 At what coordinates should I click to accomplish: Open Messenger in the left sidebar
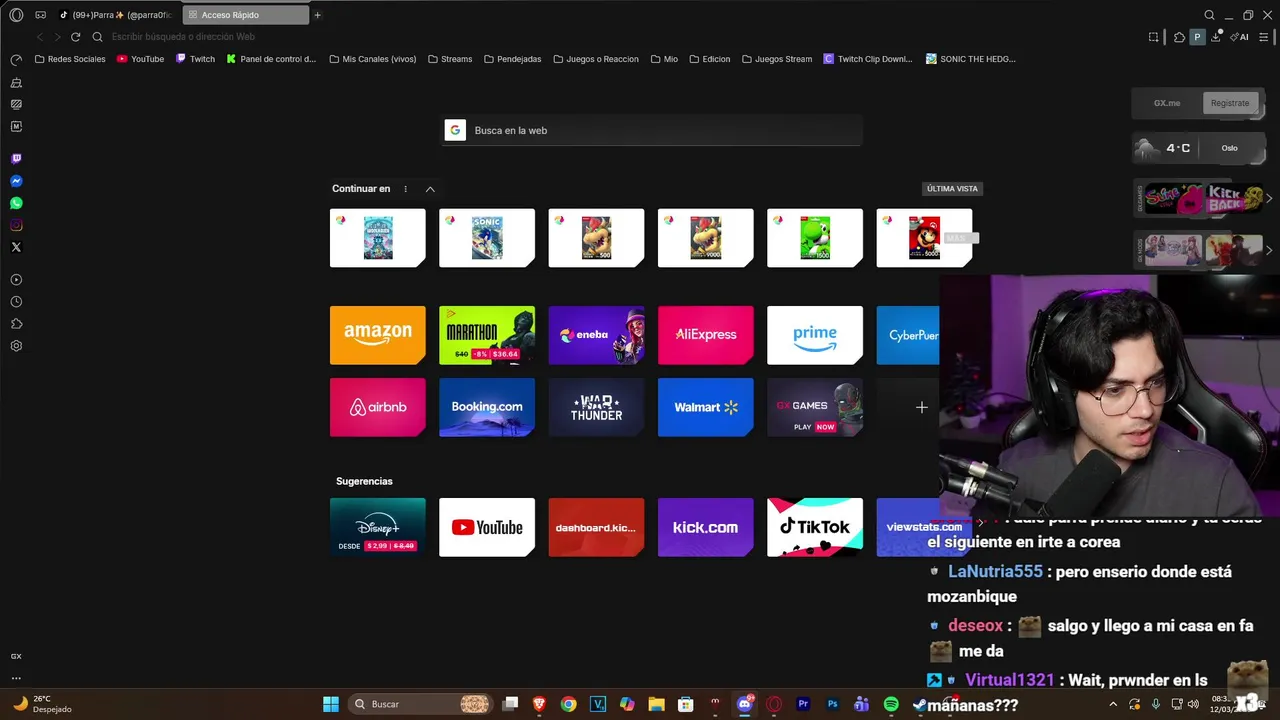click(x=16, y=181)
